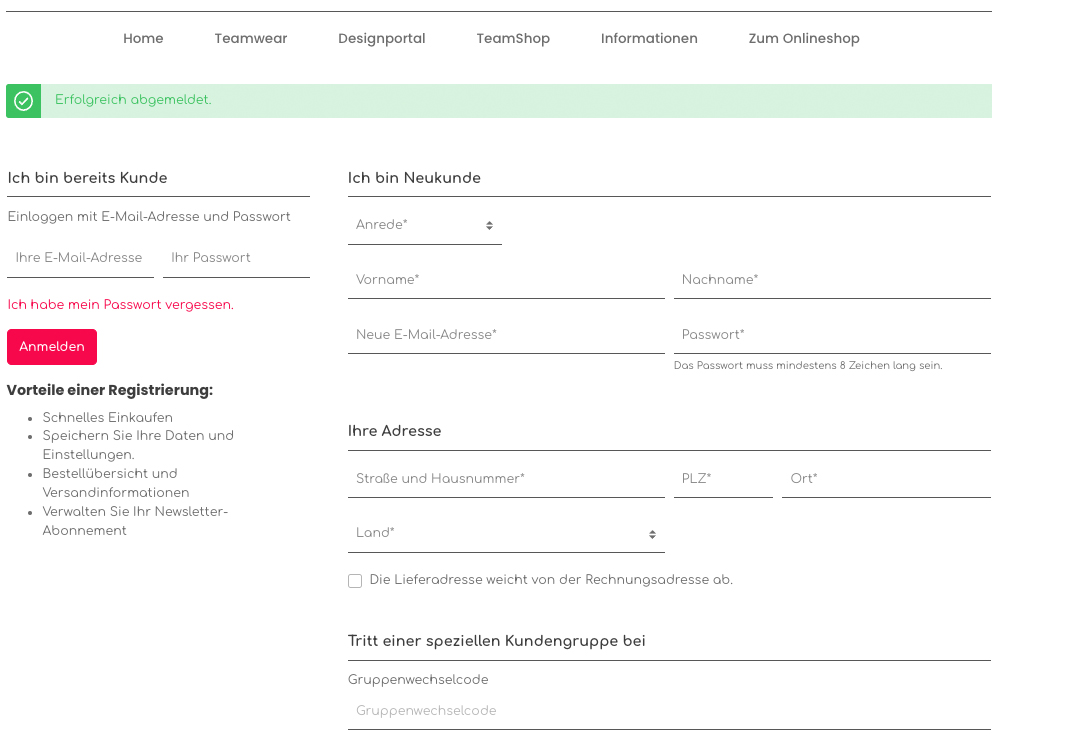Focus the Ihr Passwort login field
Viewport: 1079px width, 736px height.
pyautogui.click(x=237, y=258)
